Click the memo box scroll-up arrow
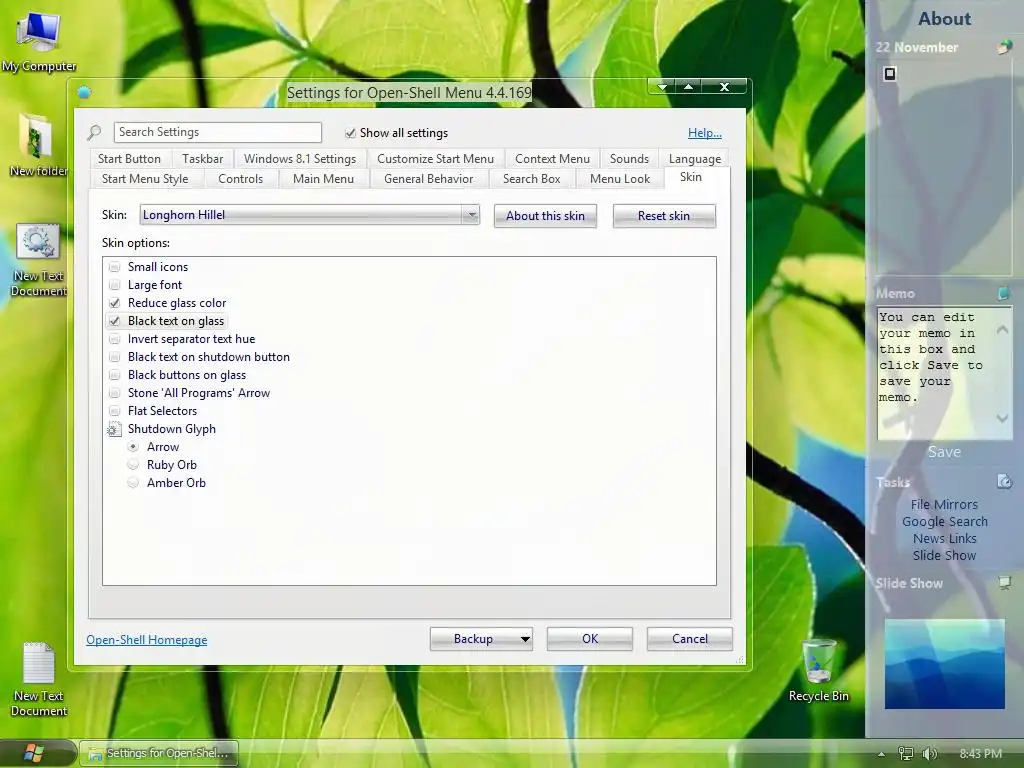 pyautogui.click(x=1002, y=330)
